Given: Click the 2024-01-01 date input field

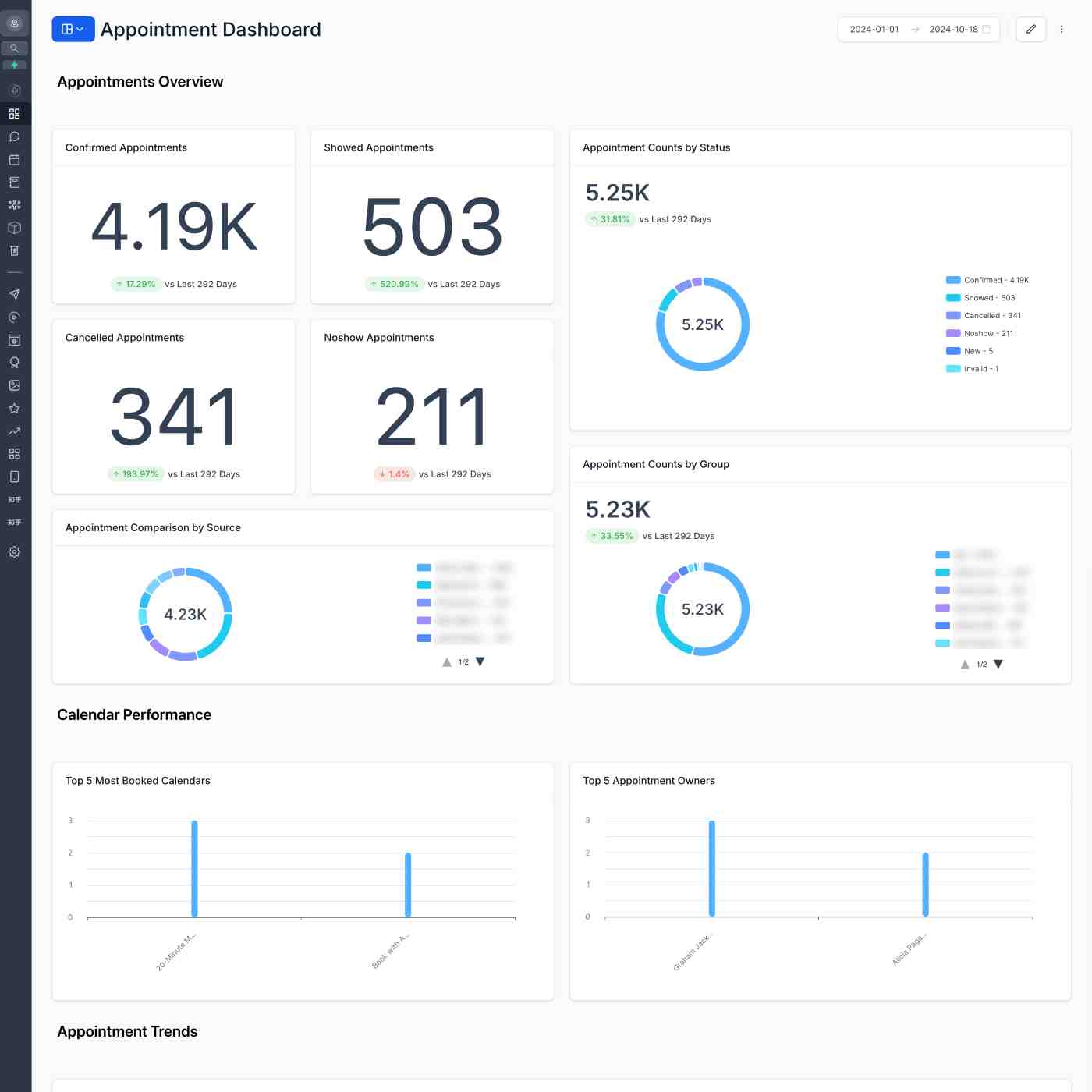Looking at the screenshot, I should [874, 29].
